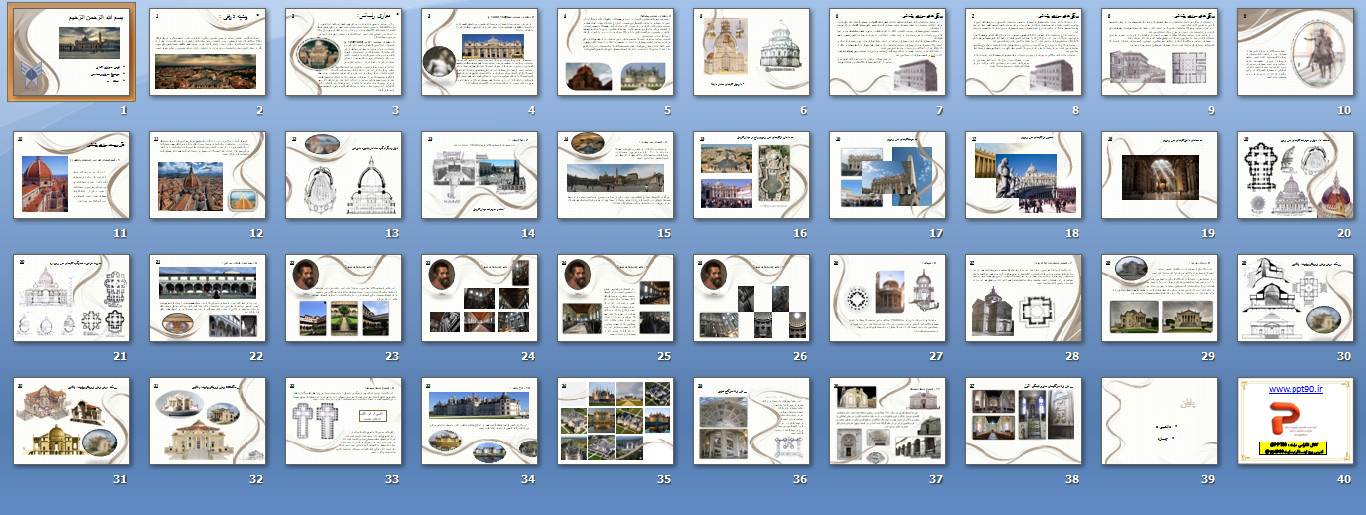Open slide 29 thumbnail
This screenshot has width=1366, height=515.
pyautogui.click(x=1159, y=298)
